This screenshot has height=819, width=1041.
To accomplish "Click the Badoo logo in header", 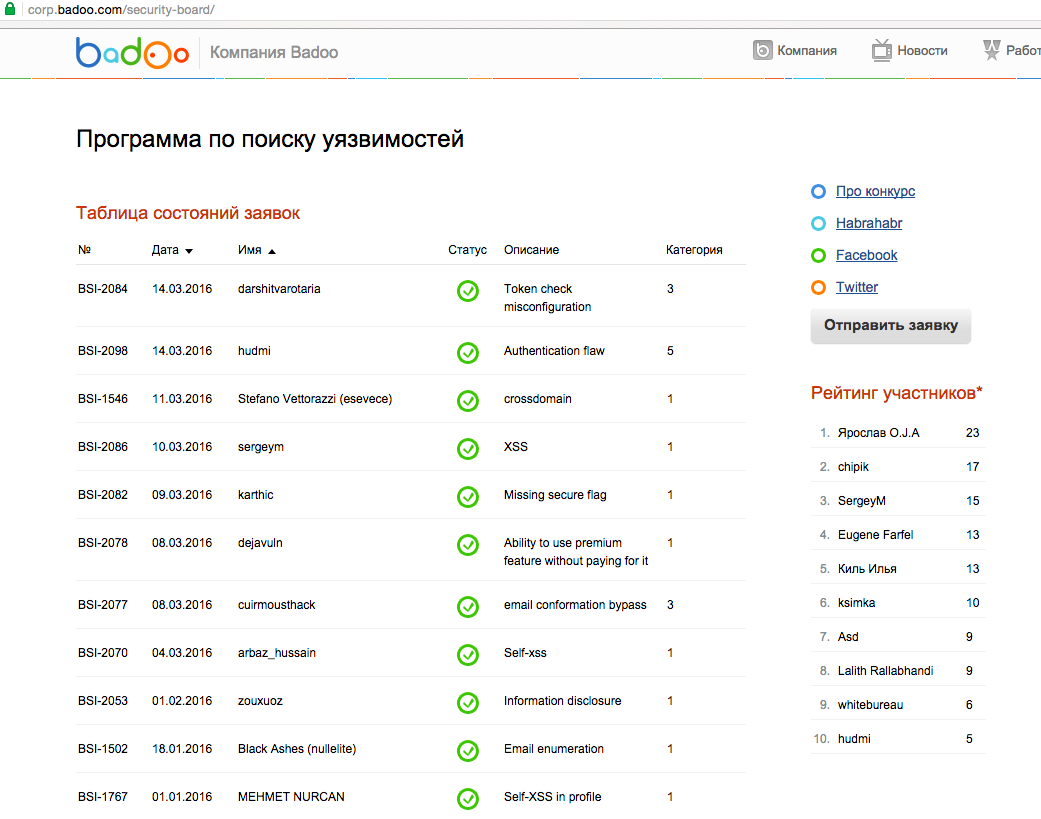I will pyautogui.click(x=132, y=52).
